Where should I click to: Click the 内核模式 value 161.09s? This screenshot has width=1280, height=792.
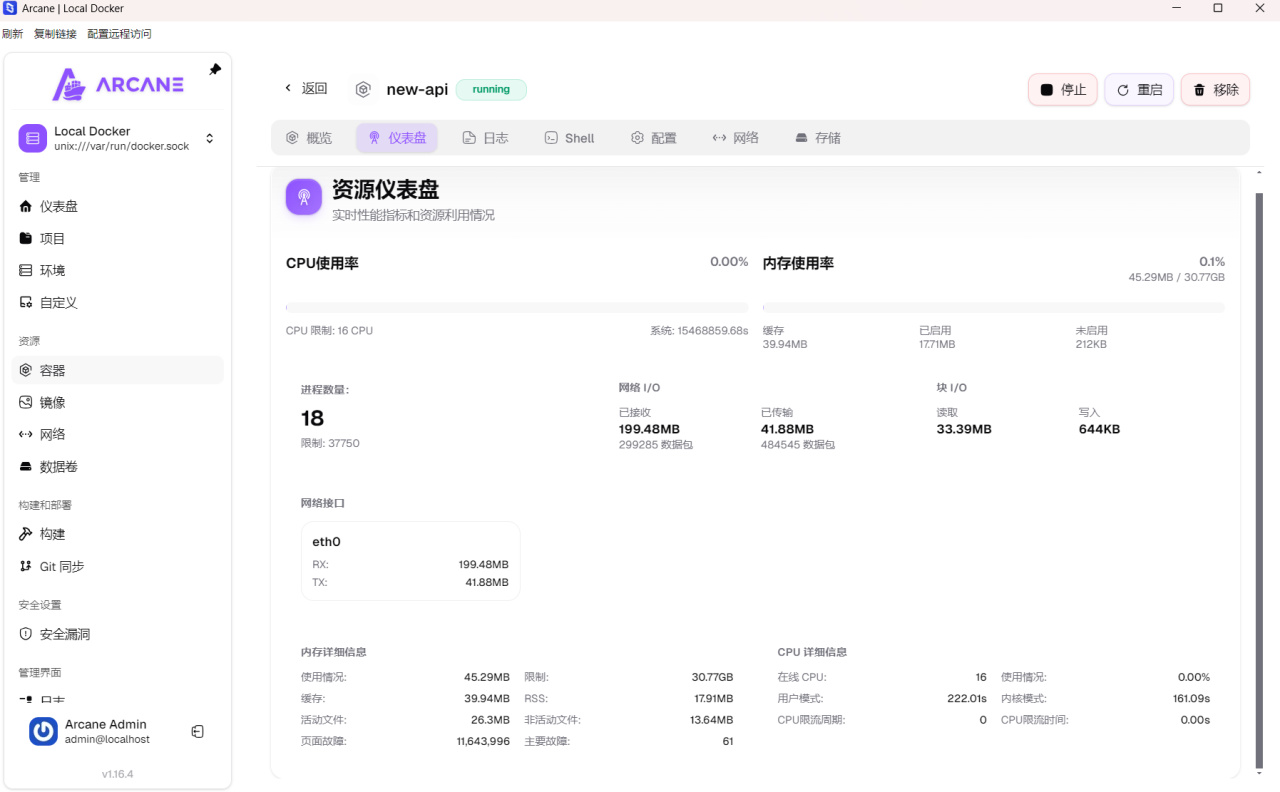tap(1191, 698)
